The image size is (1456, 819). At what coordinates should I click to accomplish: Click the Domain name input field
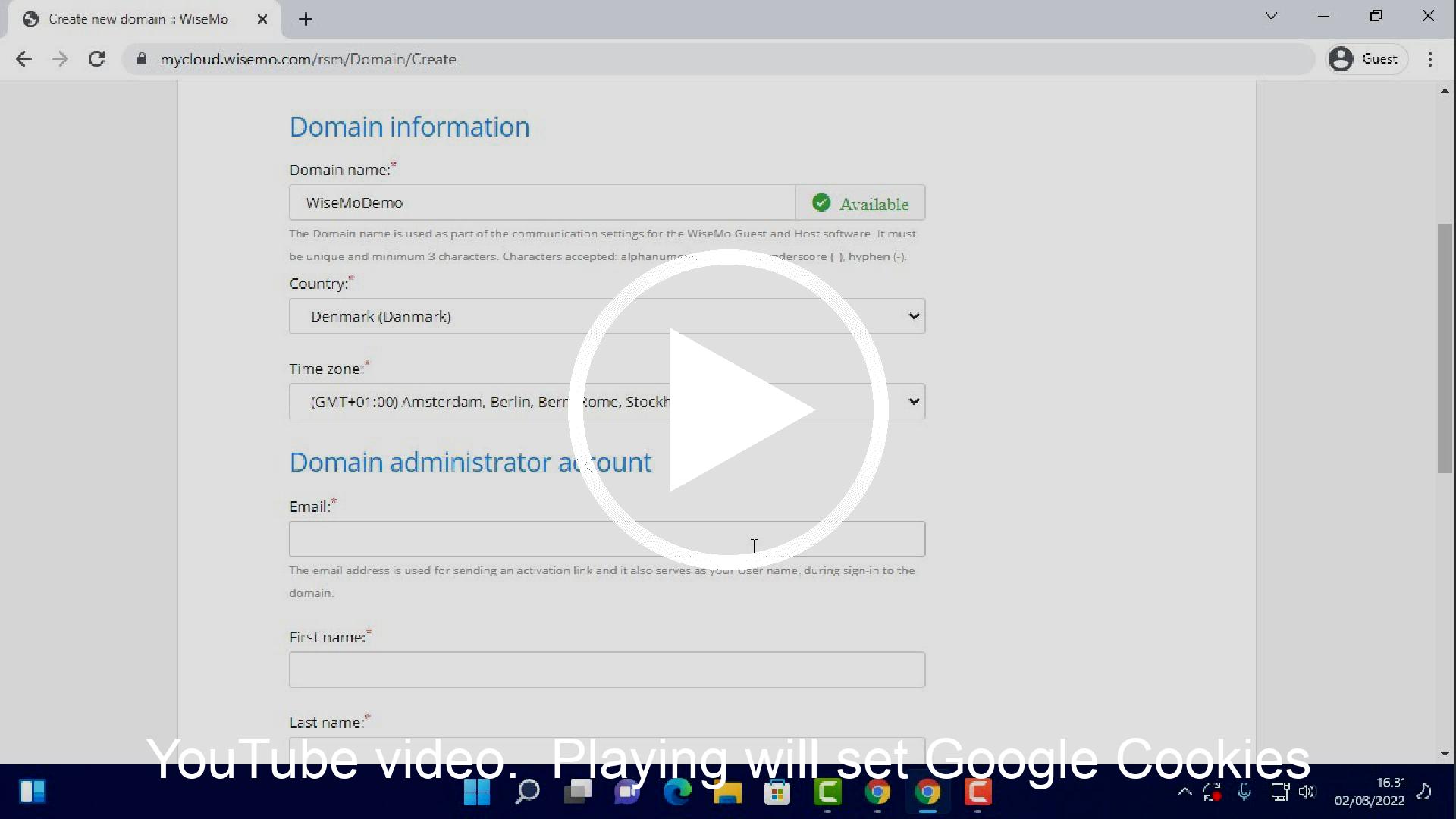541,202
